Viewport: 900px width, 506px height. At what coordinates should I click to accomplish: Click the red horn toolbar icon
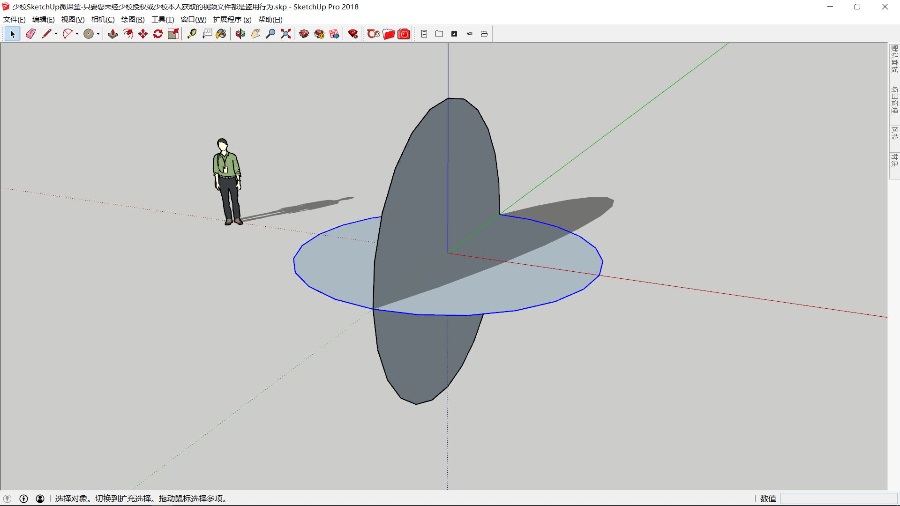tap(373, 34)
